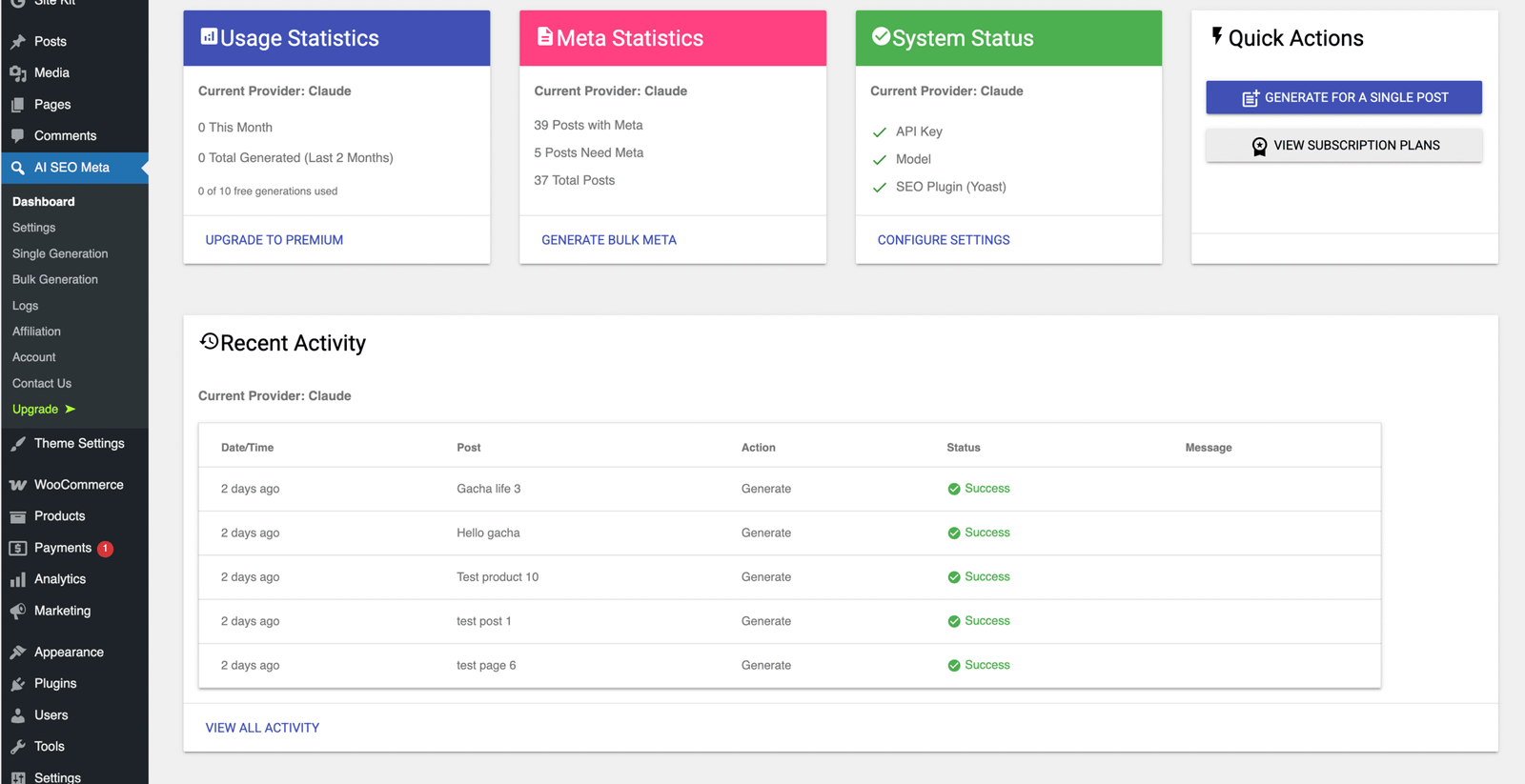The width and height of the screenshot is (1525, 784).
Task: Click the WooCommerce logo icon
Action: 18,485
